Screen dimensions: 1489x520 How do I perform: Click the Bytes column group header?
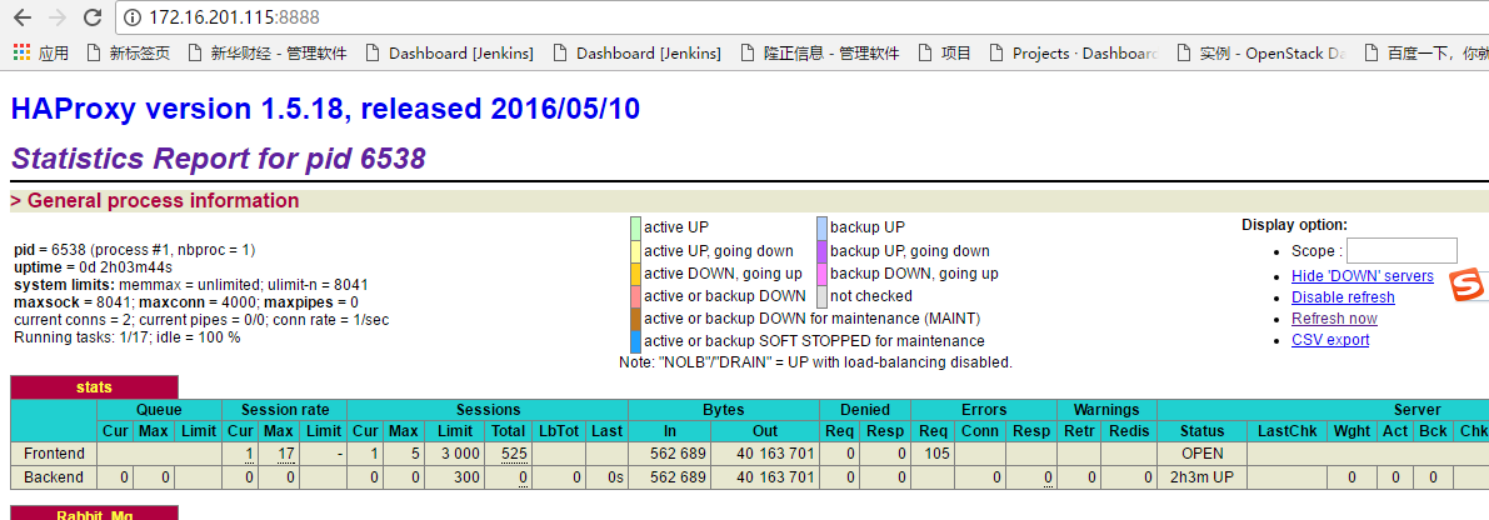(x=724, y=409)
